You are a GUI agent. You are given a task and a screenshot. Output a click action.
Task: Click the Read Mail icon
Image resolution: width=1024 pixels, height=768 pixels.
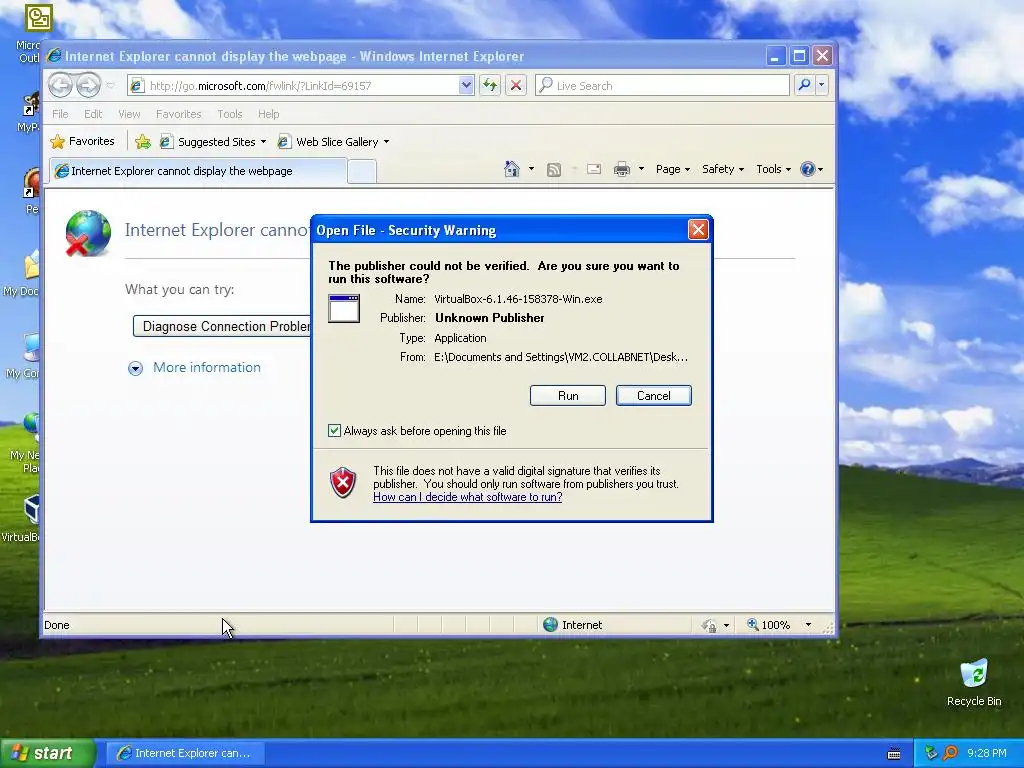coord(594,169)
